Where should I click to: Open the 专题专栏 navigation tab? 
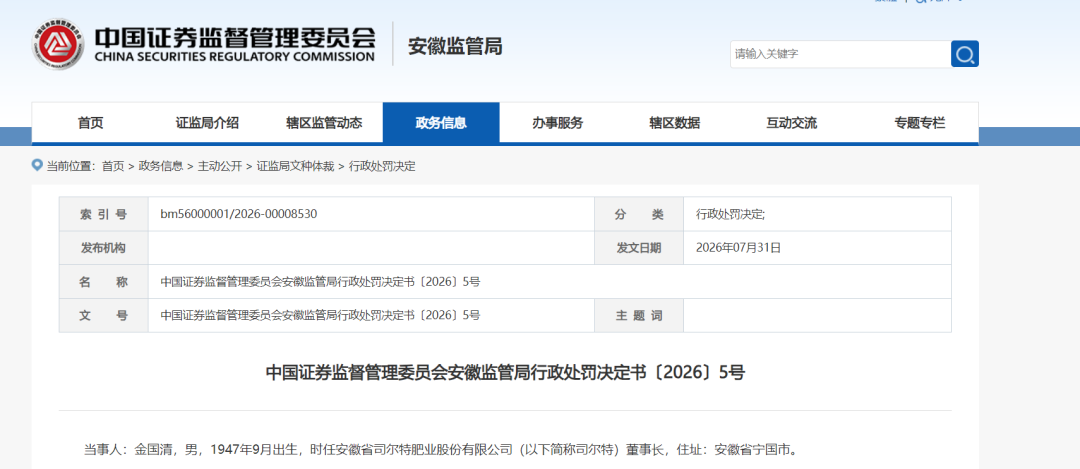[x=920, y=123]
